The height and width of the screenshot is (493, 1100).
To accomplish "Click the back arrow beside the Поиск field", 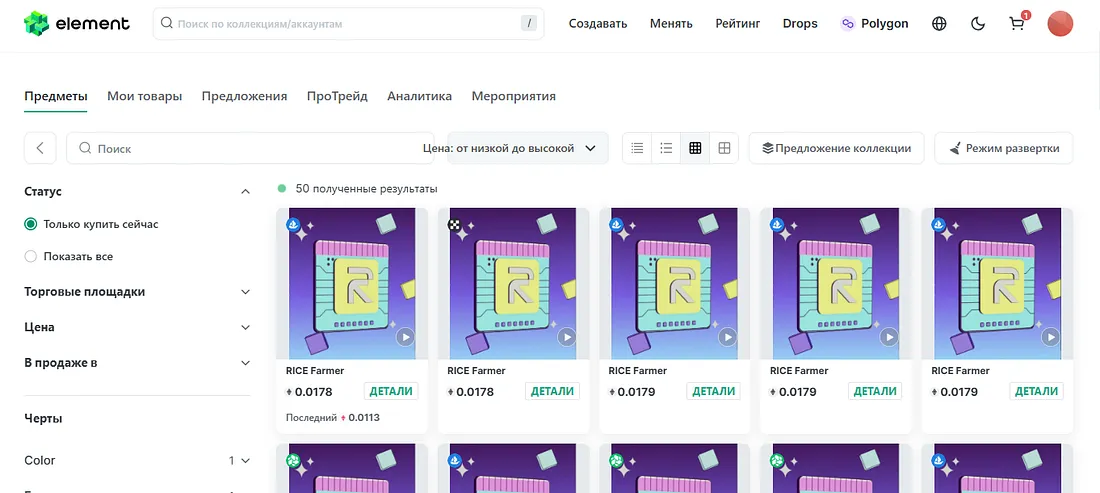I will click(x=40, y=148).
